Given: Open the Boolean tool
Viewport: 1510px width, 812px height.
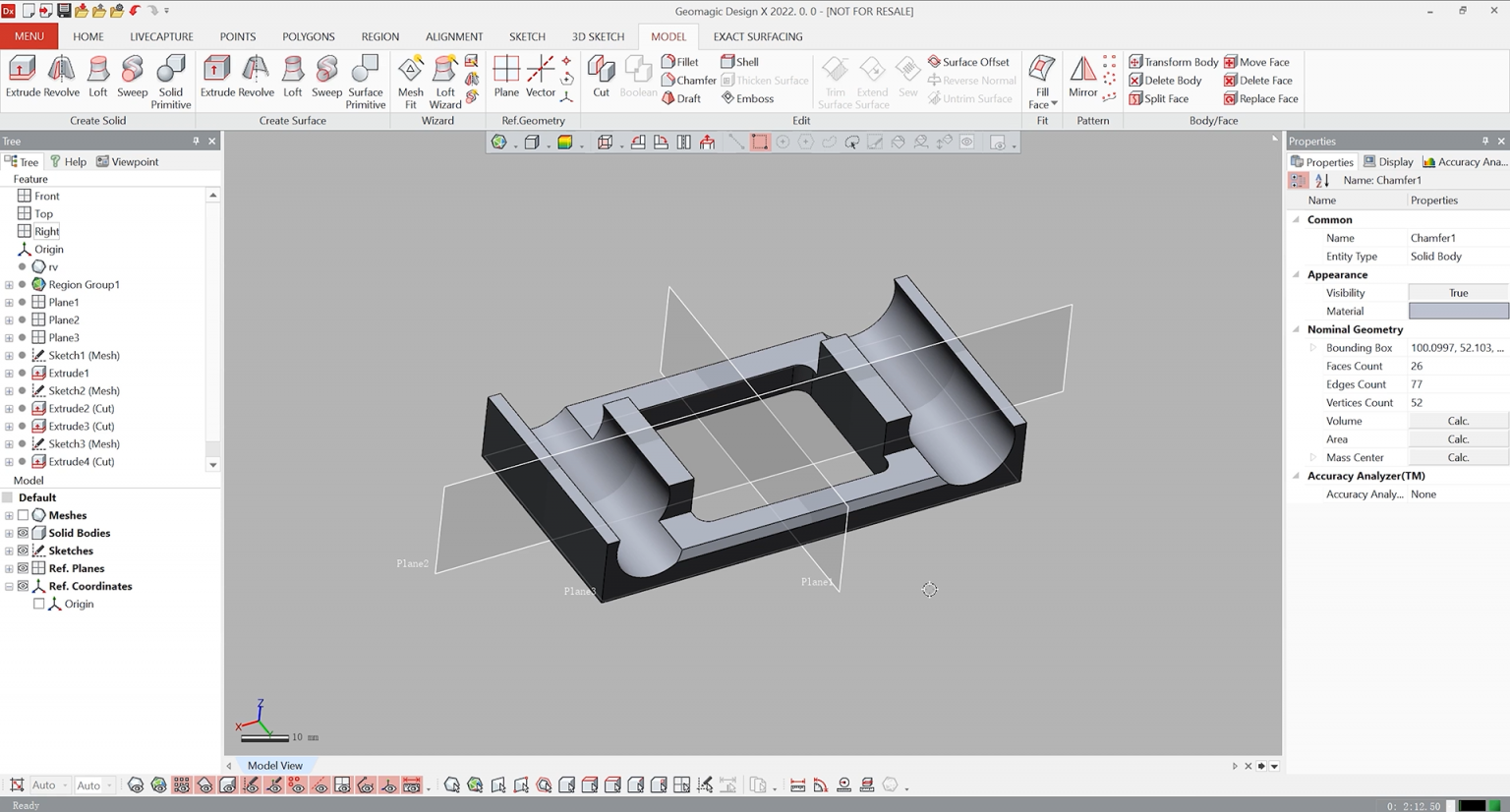Looking at the screenshot, I should (637, 79).
